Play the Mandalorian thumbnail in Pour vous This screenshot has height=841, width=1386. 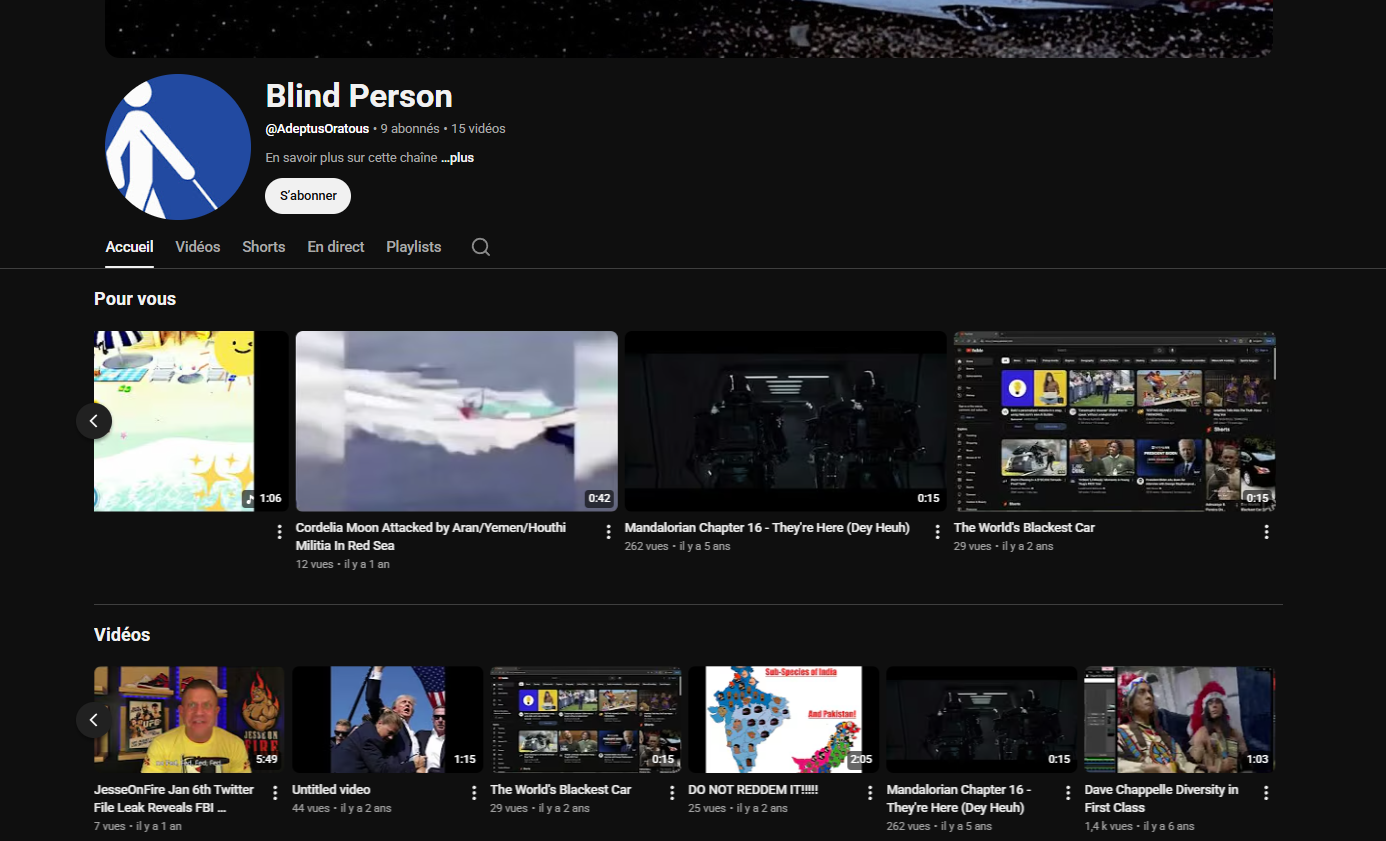pyautogui.click(x=786, y=421)
